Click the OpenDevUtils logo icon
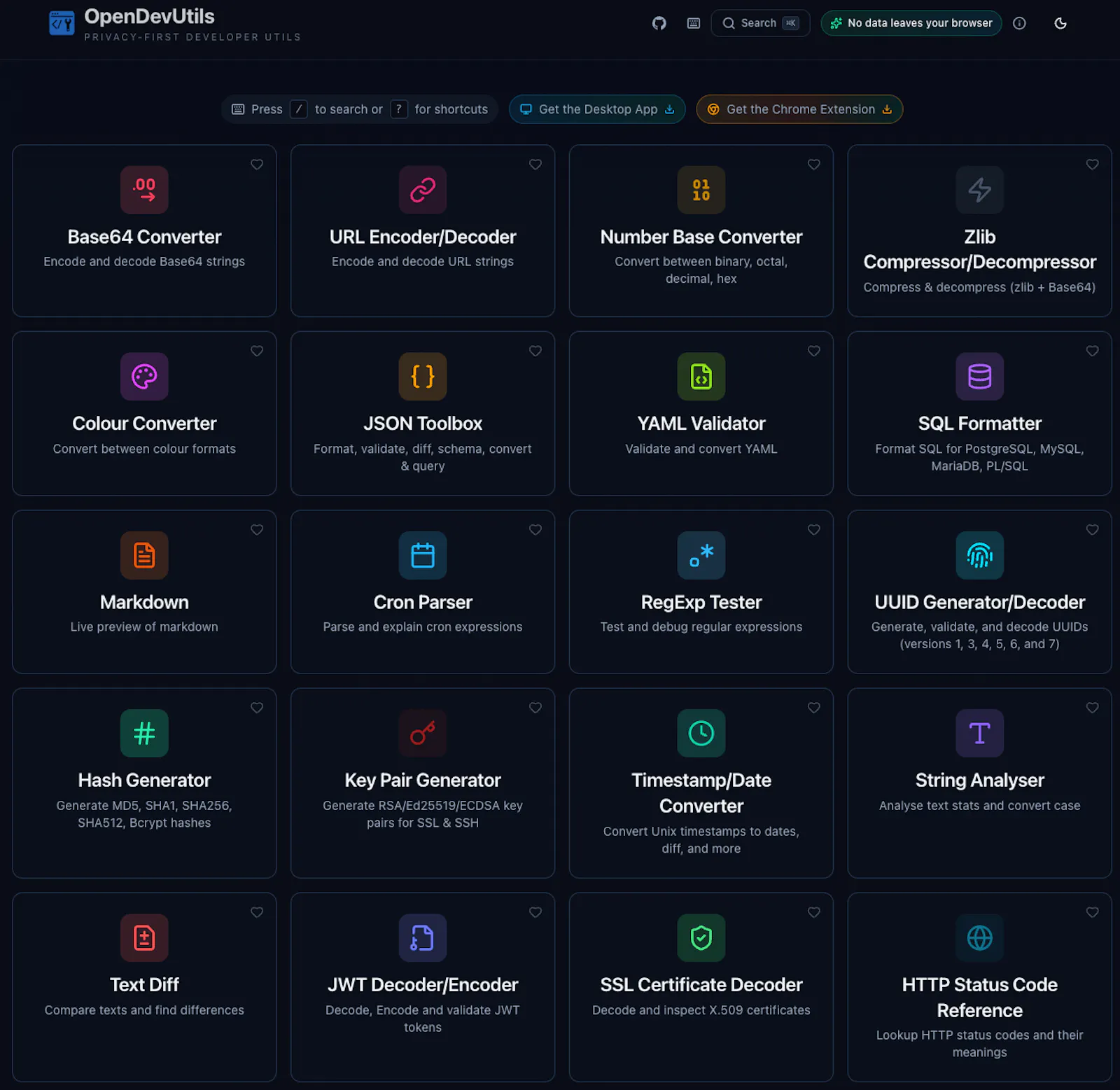 click(62, 23)
